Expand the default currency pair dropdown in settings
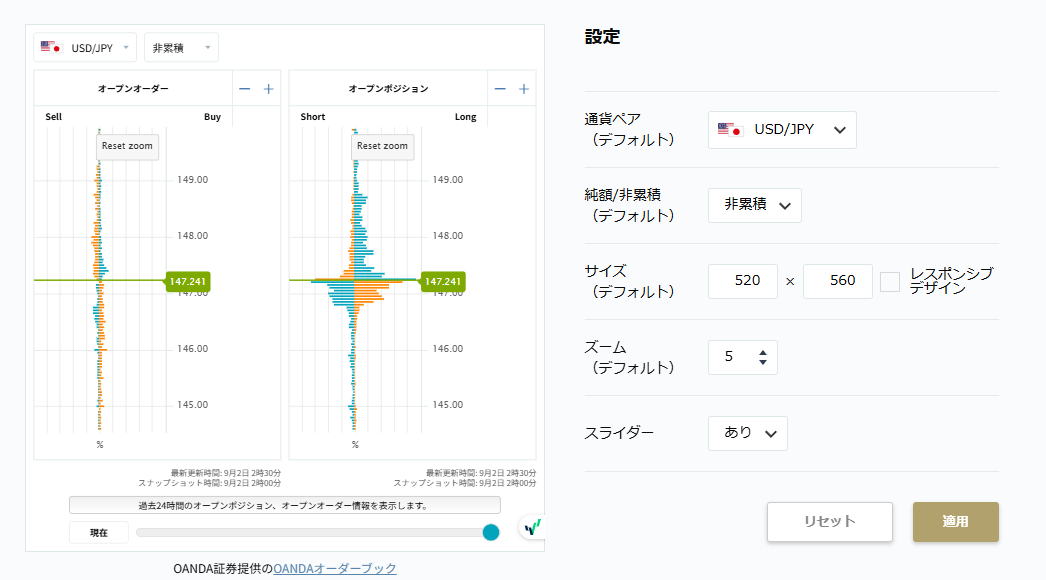Viewport: 1046px width, 580px height. (782, 130)
